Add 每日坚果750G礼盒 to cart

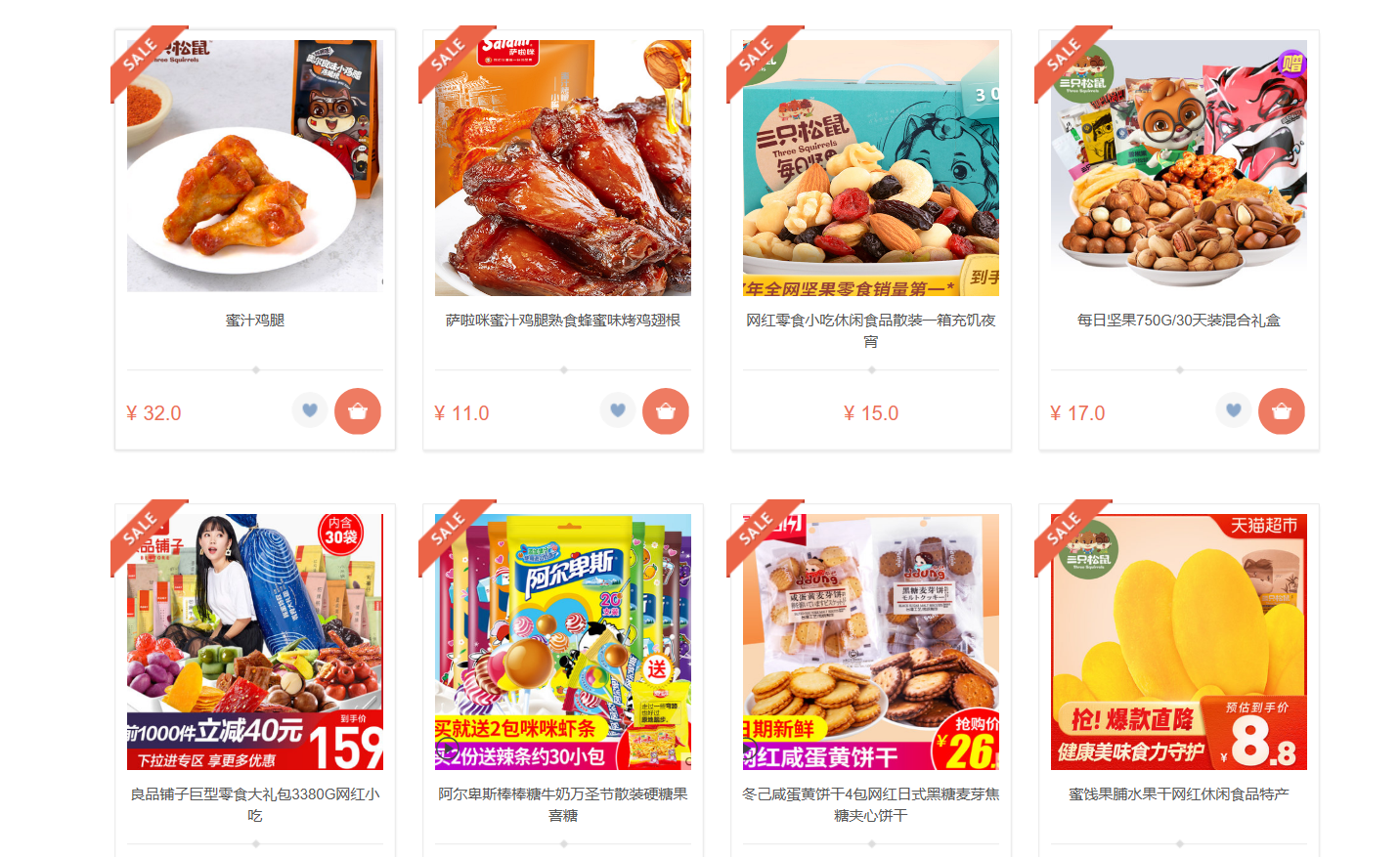coord(1282,411)
